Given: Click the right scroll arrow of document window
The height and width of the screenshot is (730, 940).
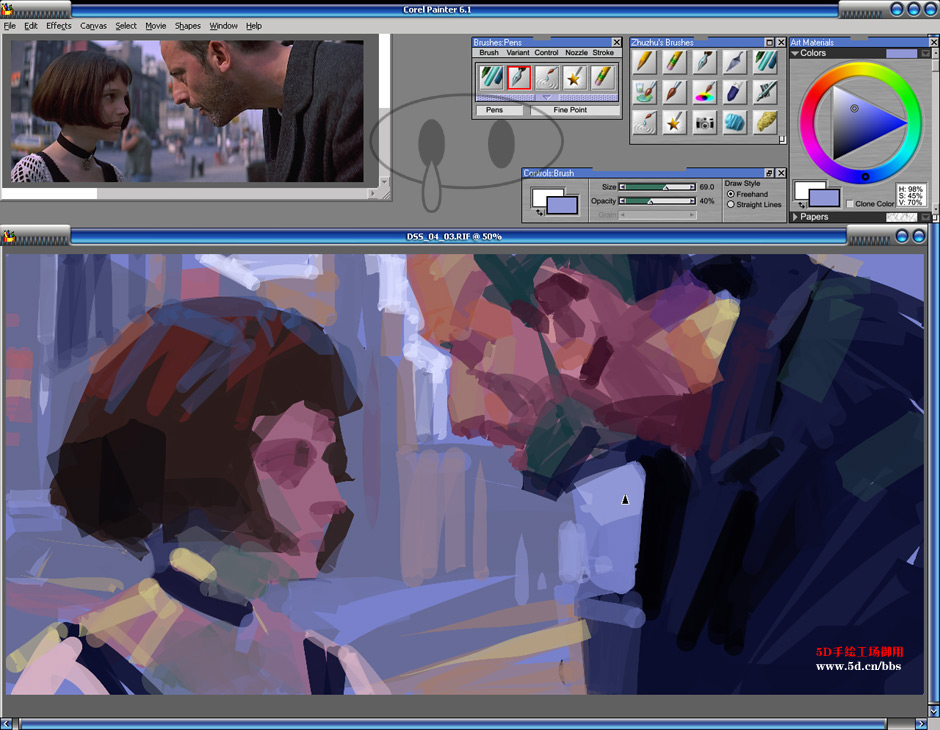Looking at the screenshot, I should tap(922, 724).
